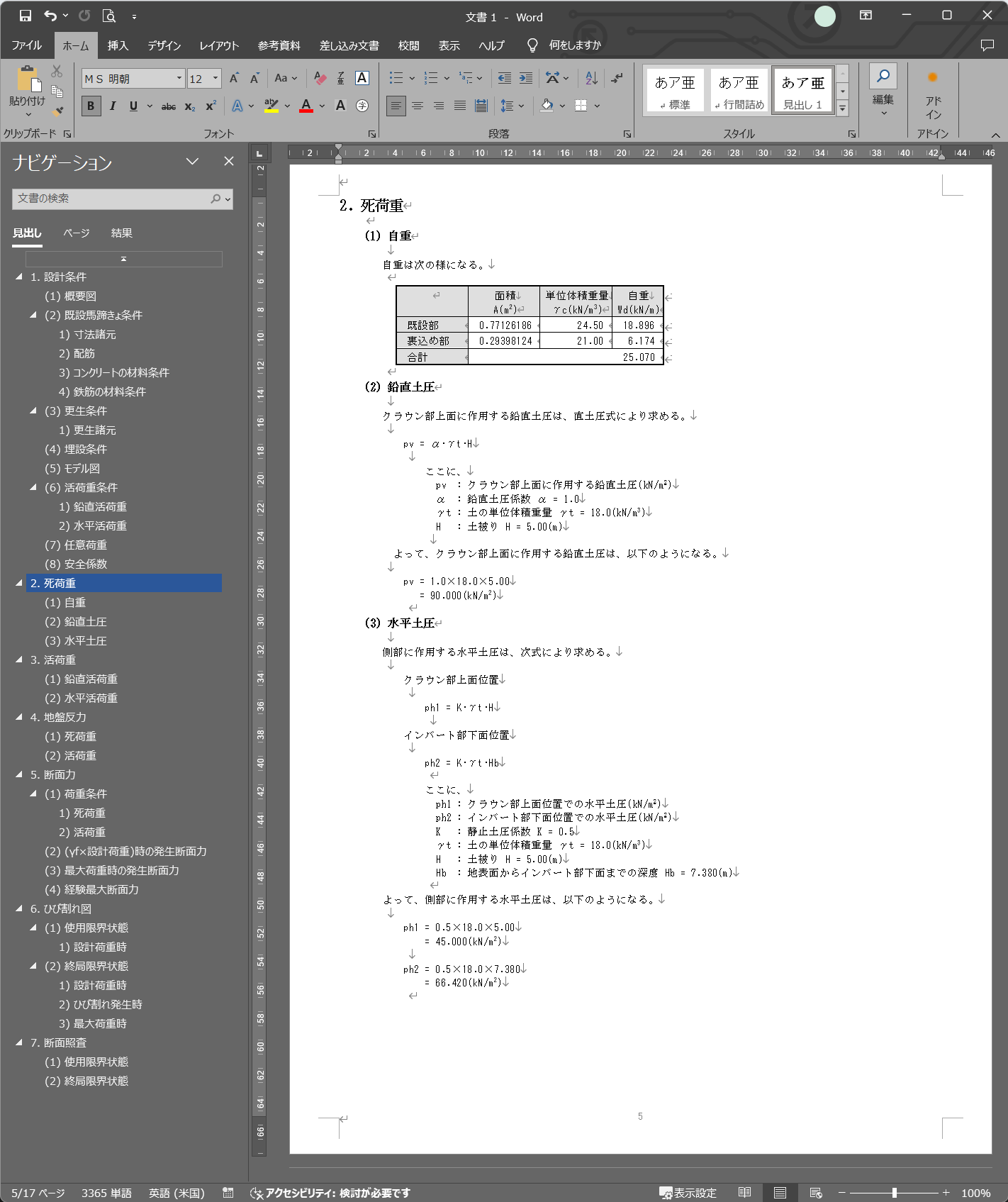Click the Grow Font icon

coord(234,78)
